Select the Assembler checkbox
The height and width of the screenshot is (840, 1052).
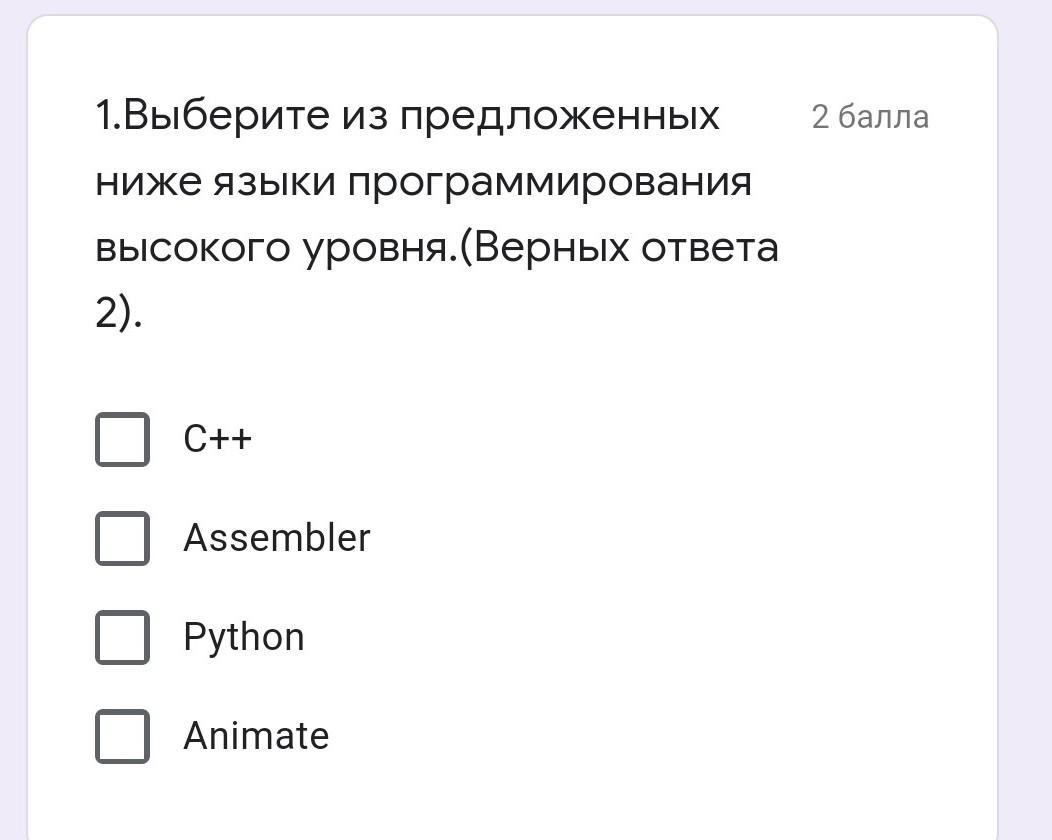(122, 538)
